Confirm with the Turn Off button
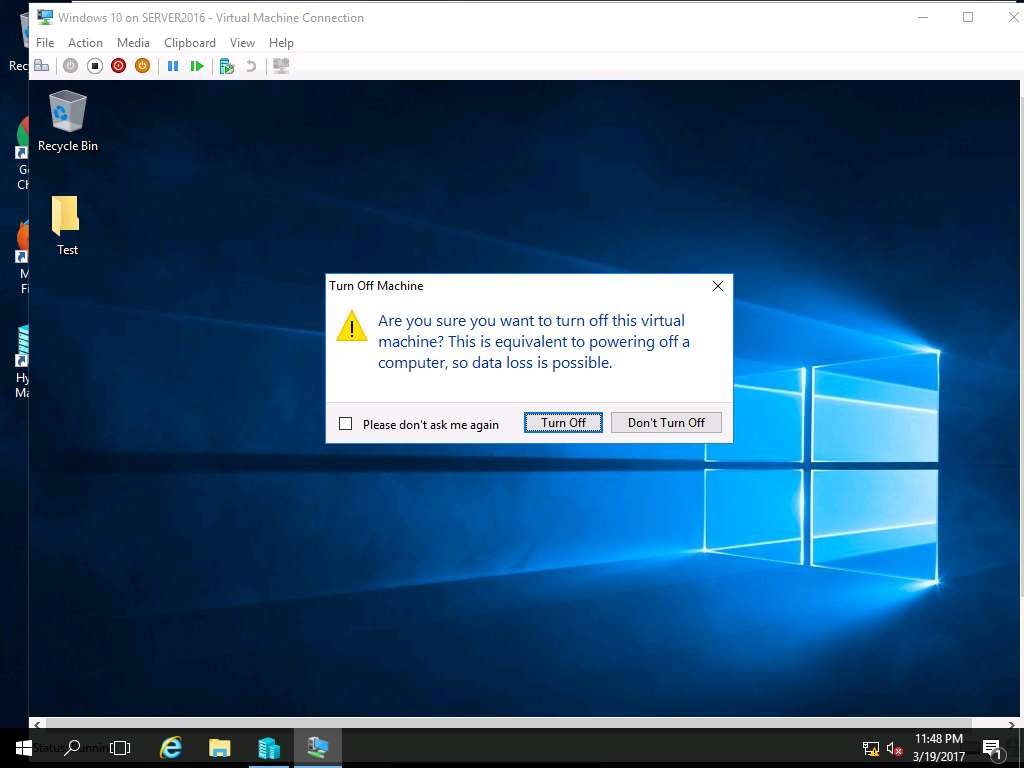Image resolution: width=1024 pixels, height=768 pixels. (x=564, y=423)
